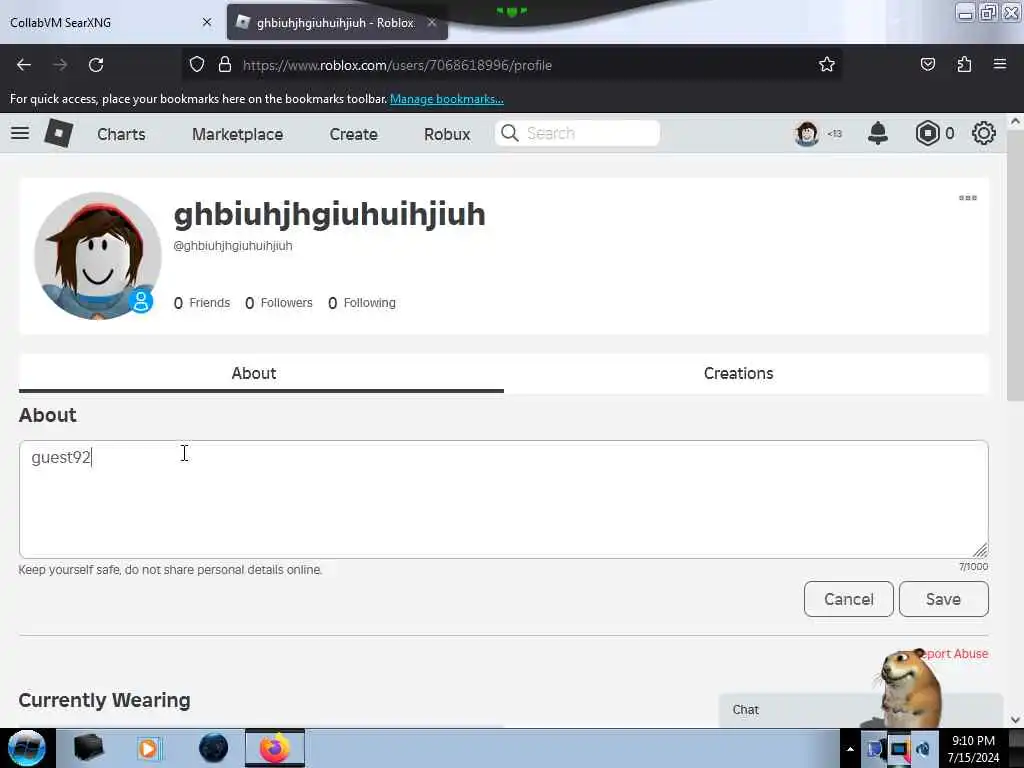Click the @ghbiuhjhgiuhuihjiuh username text
The height and width of the screenshot is (768, 1024).
233,246
